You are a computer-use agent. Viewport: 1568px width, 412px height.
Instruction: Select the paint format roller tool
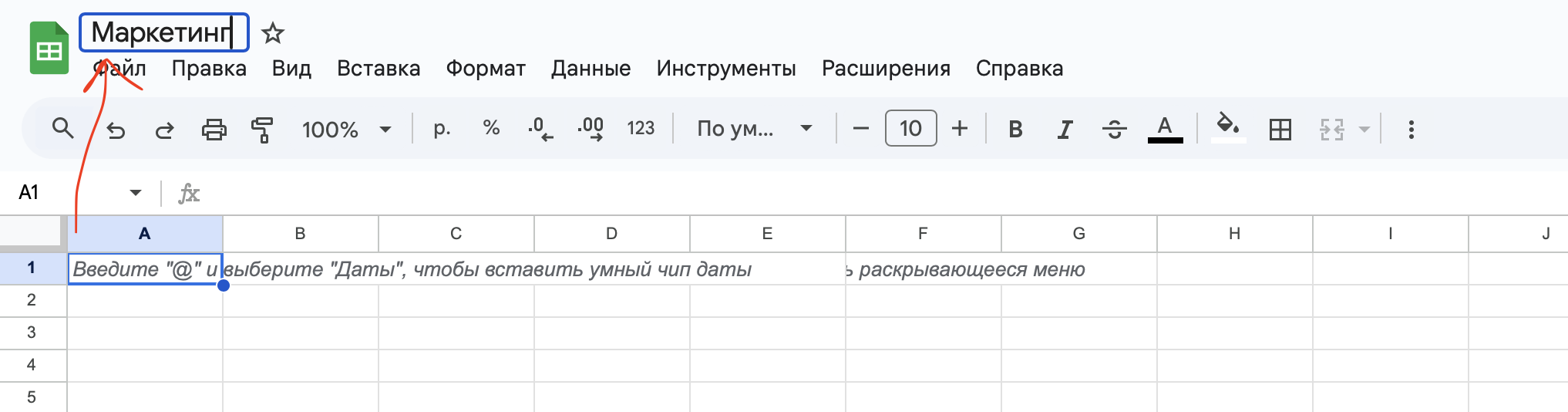pyautogui.click(x=262, y=129)
